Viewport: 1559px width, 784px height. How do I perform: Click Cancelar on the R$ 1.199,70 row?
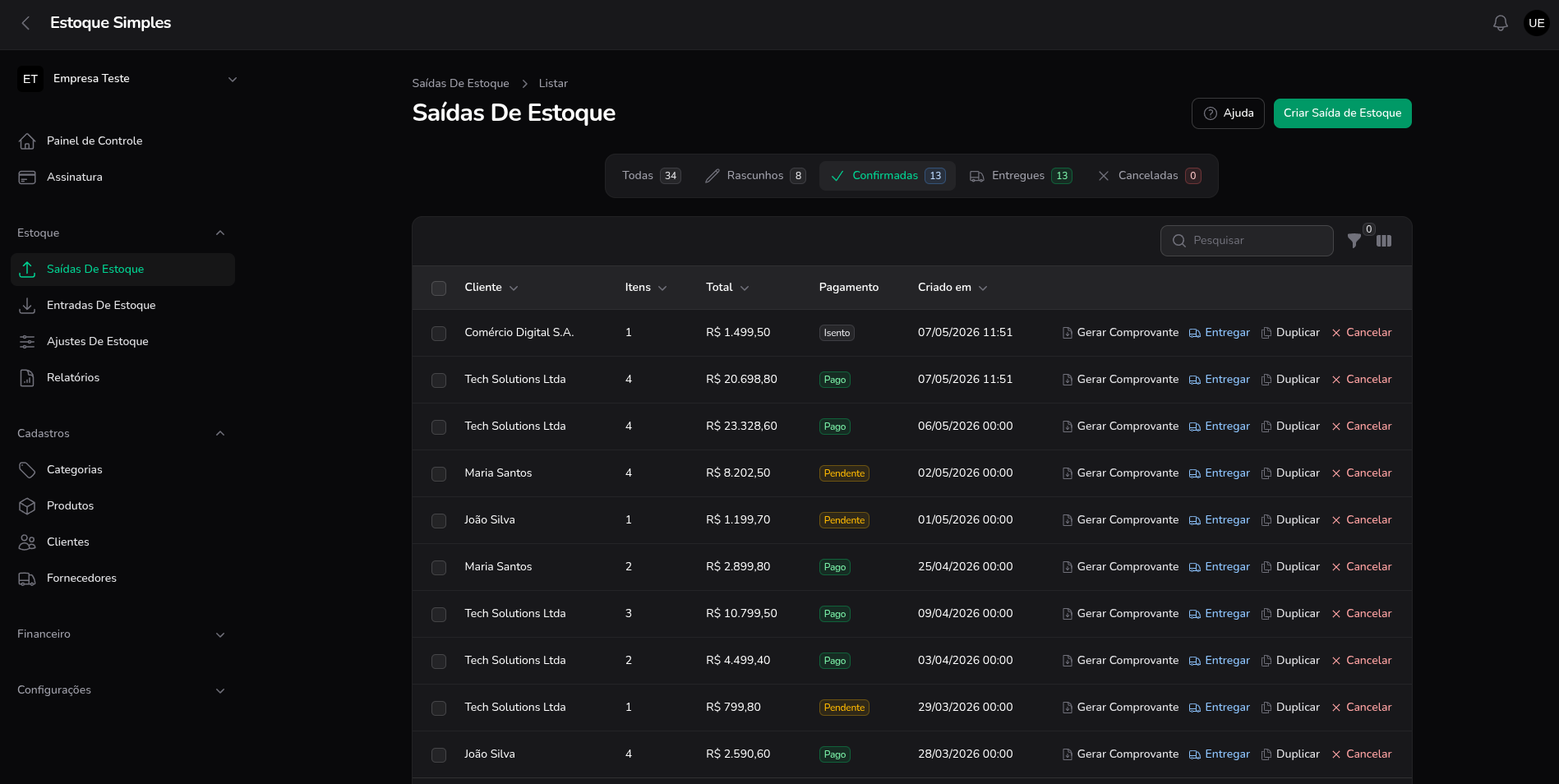(1361, 520)
